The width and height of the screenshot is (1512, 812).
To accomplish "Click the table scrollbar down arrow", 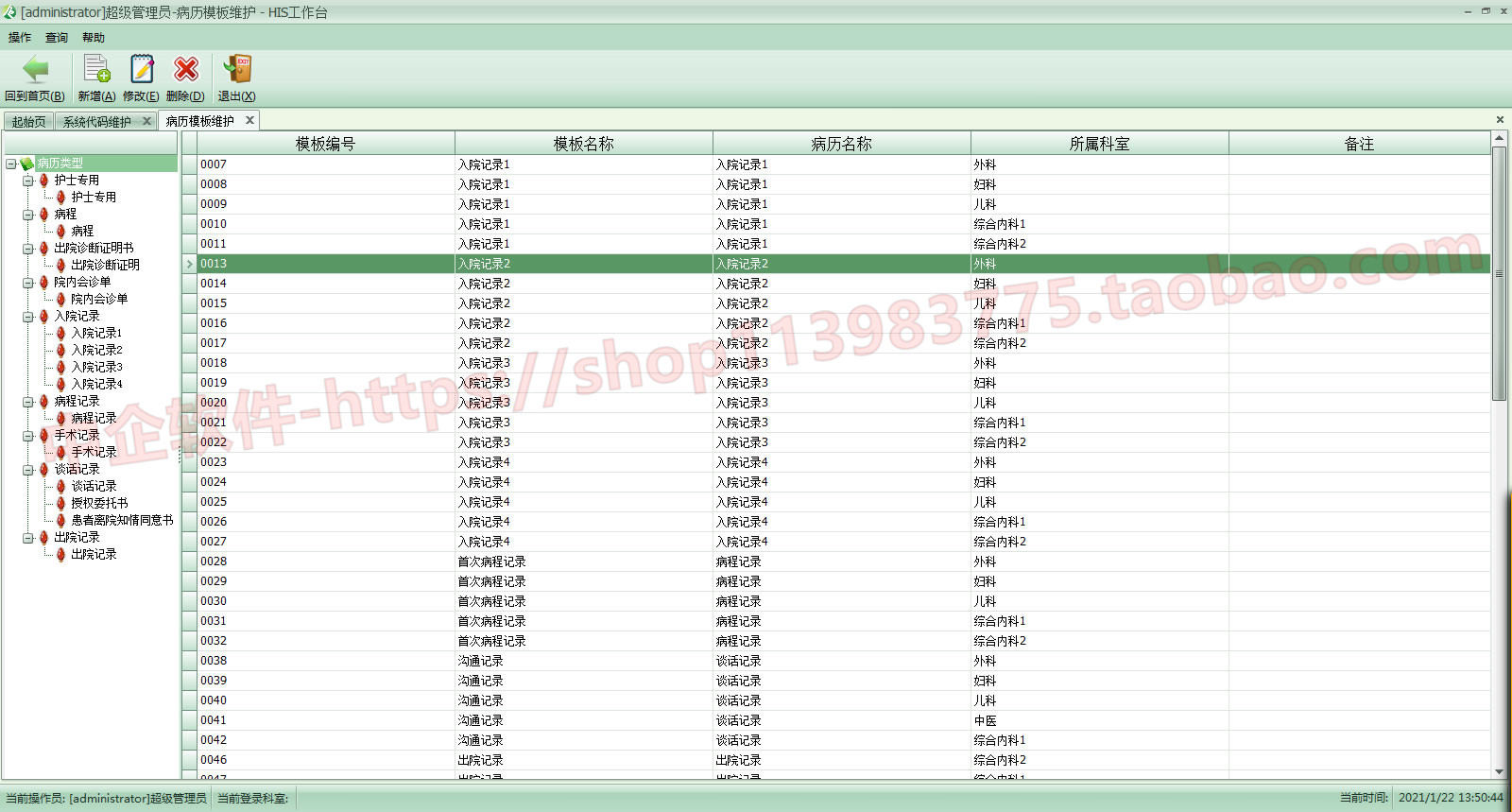I will [x=1499, y=772].
